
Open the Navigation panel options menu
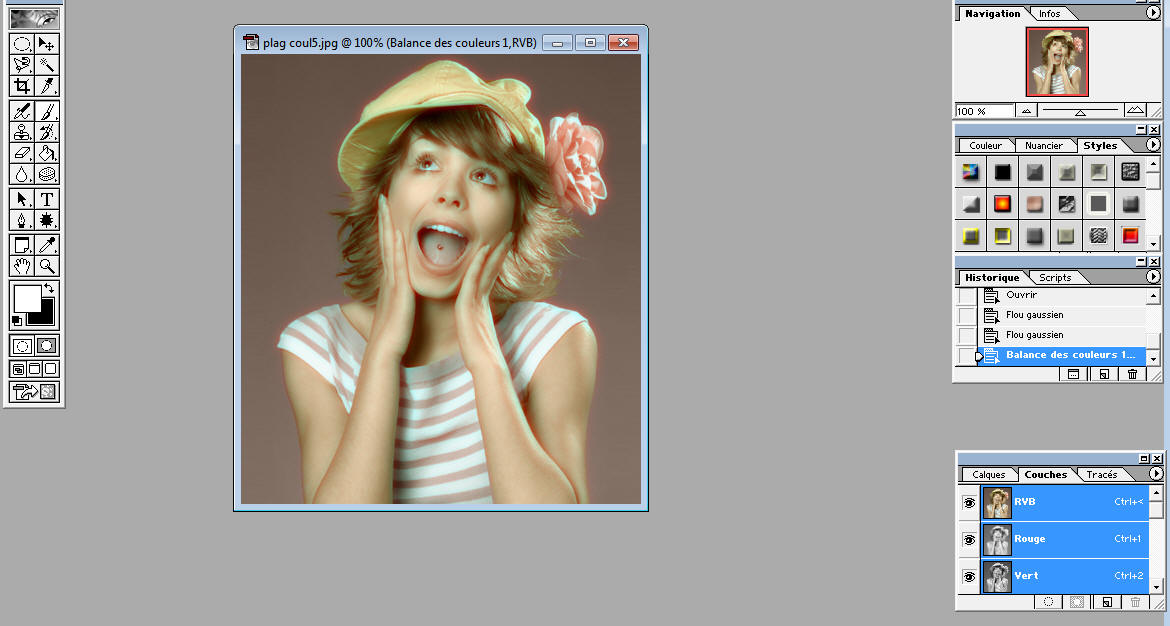(1153, 13)
